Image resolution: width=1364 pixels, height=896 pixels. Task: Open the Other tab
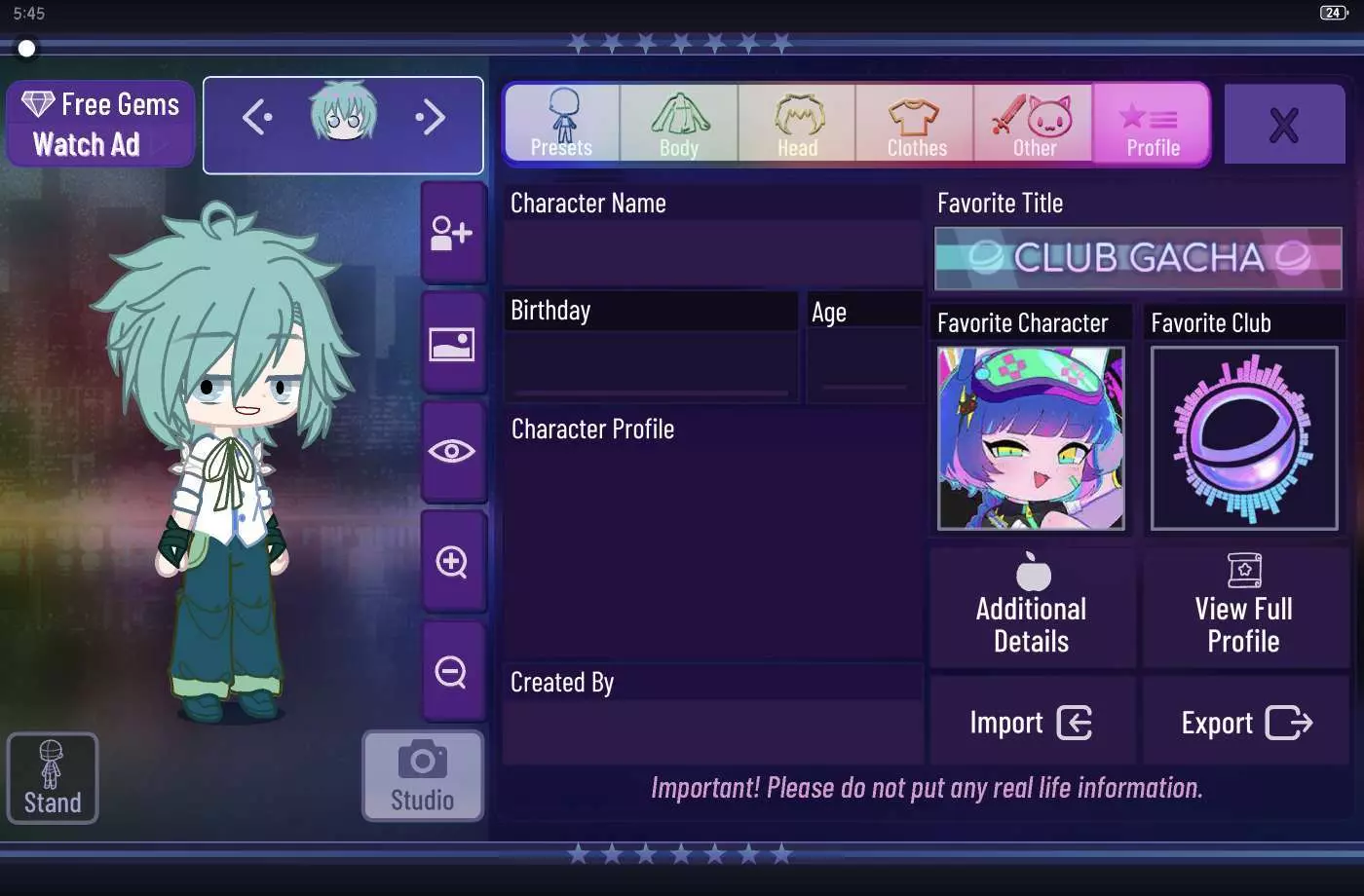pyautogui.click(x=1034, y=123)
